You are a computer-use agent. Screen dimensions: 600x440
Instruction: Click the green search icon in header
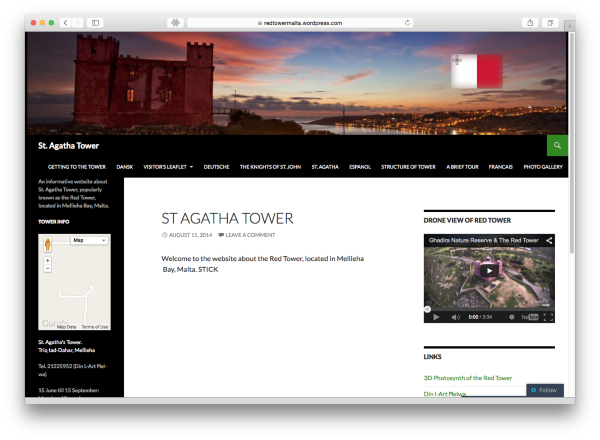[557, 145]
